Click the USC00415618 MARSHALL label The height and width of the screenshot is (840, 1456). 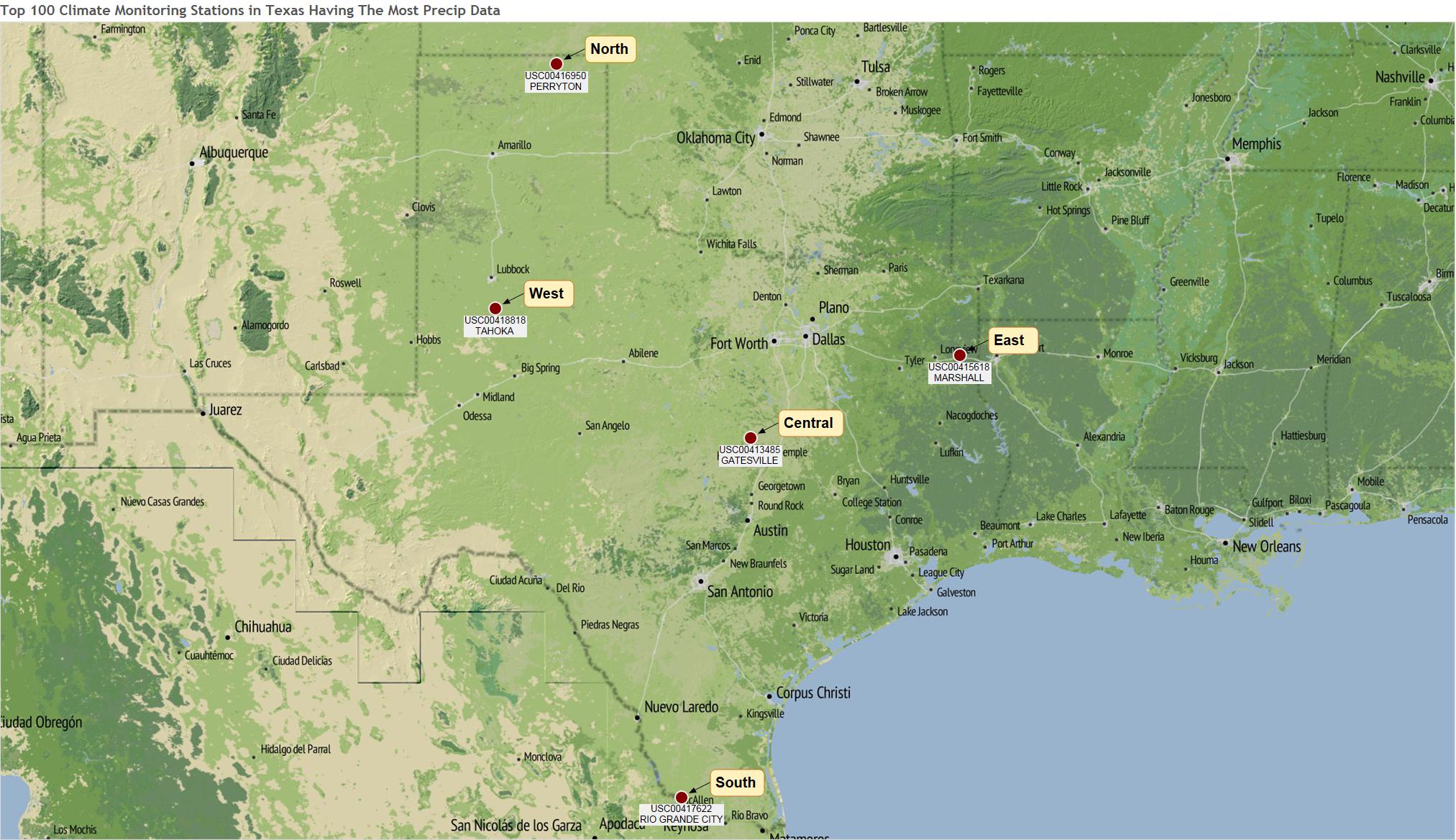point(959,373)
